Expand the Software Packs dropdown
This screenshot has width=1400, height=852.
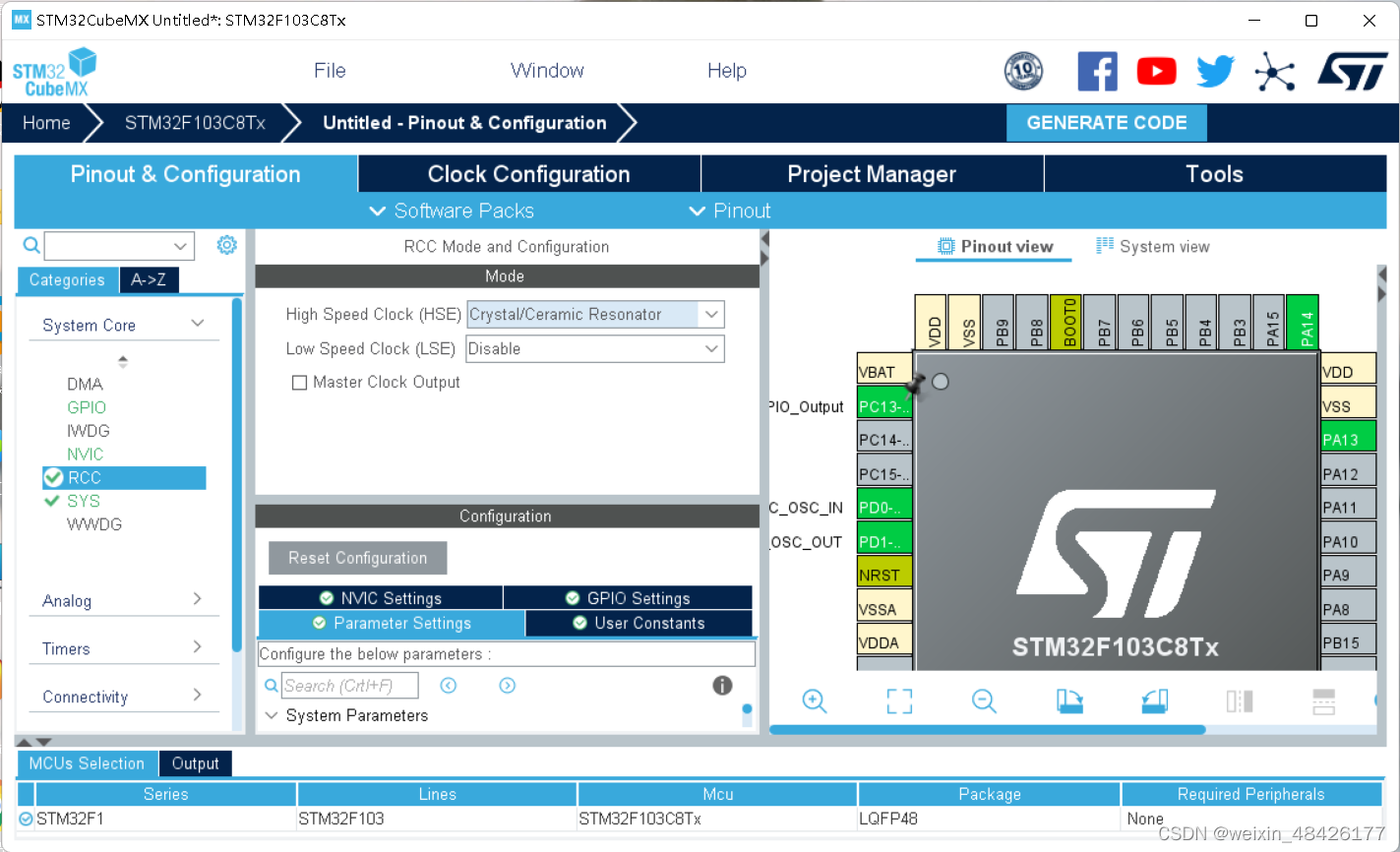point(452,211)
